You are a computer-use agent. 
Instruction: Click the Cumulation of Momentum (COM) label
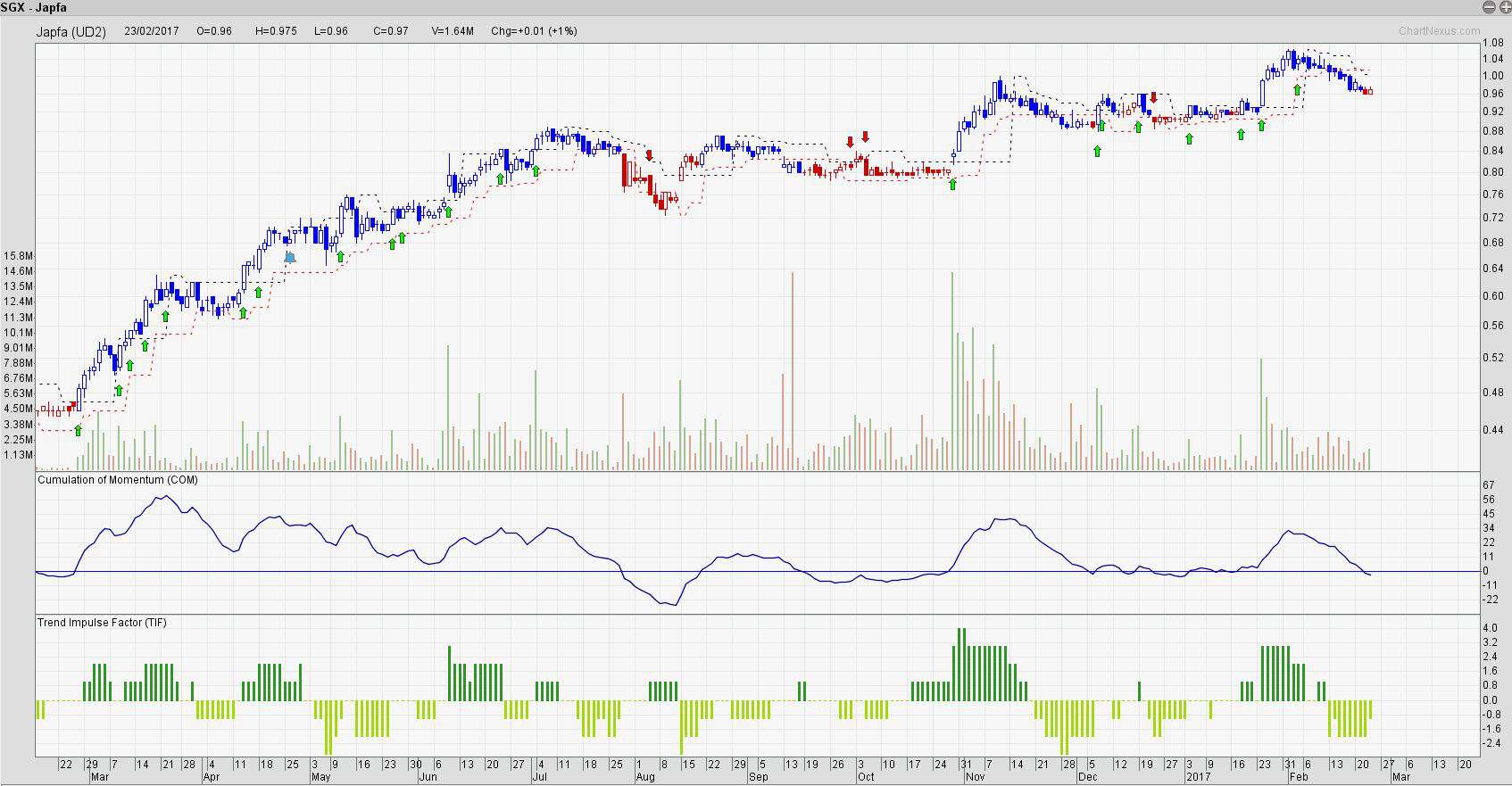[118, 480]
